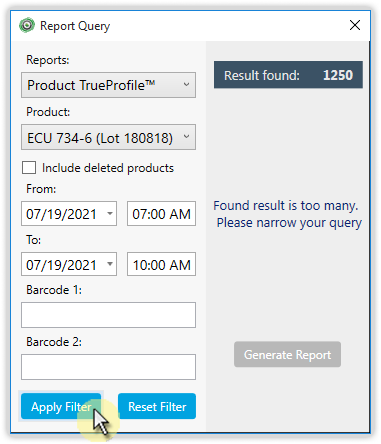Close the Report Query dialog
Image resolution: width=381 pixels, height=444 pixels.
coord(355,25)
